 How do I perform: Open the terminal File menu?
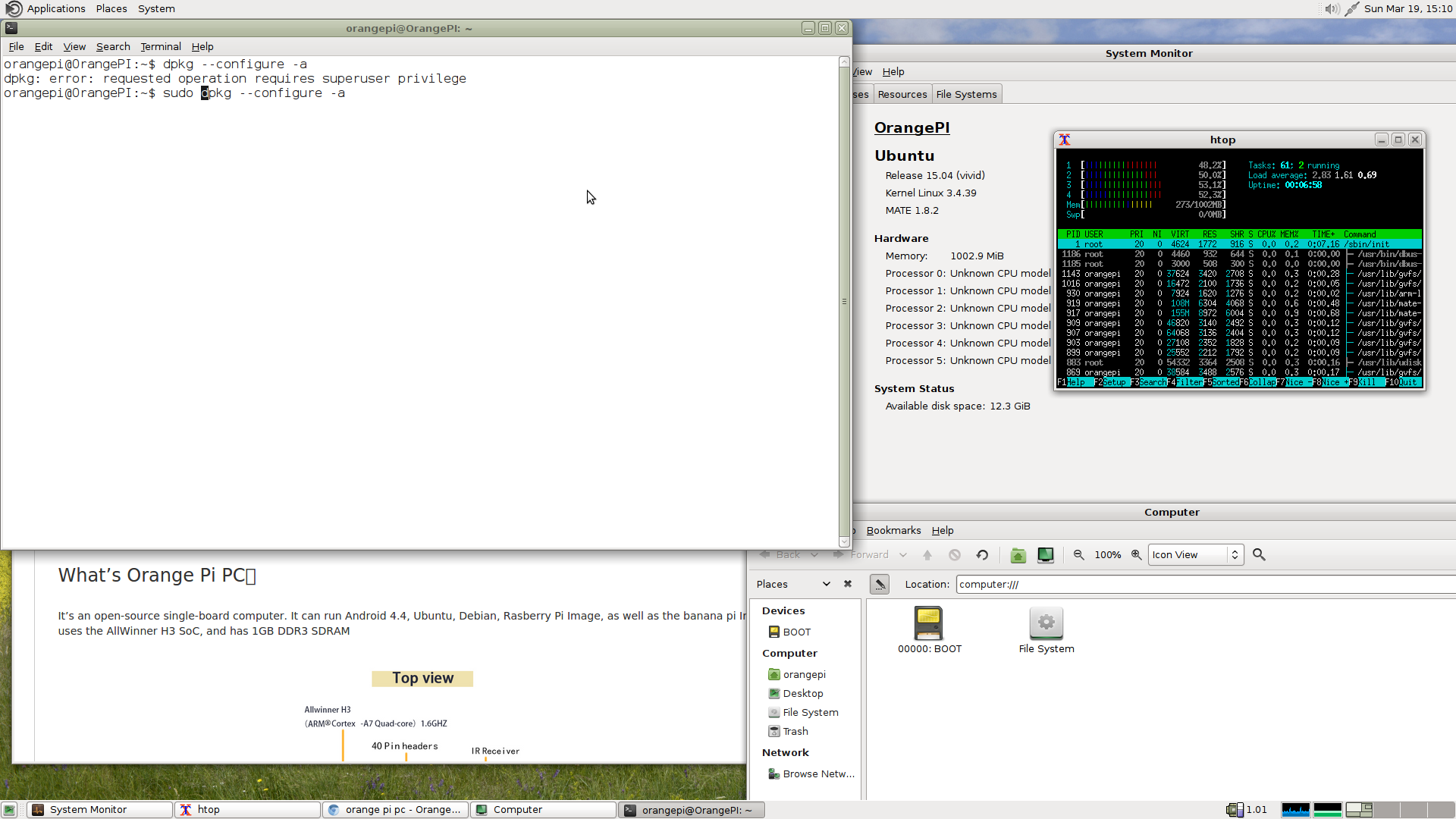(16, 46)
